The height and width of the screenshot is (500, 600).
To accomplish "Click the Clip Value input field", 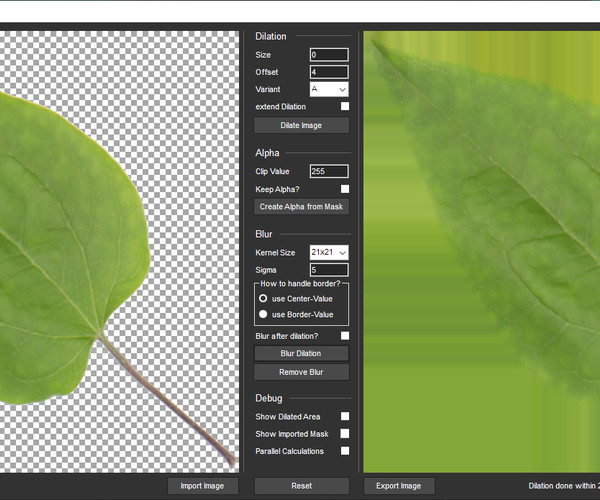I will point(329,171).
